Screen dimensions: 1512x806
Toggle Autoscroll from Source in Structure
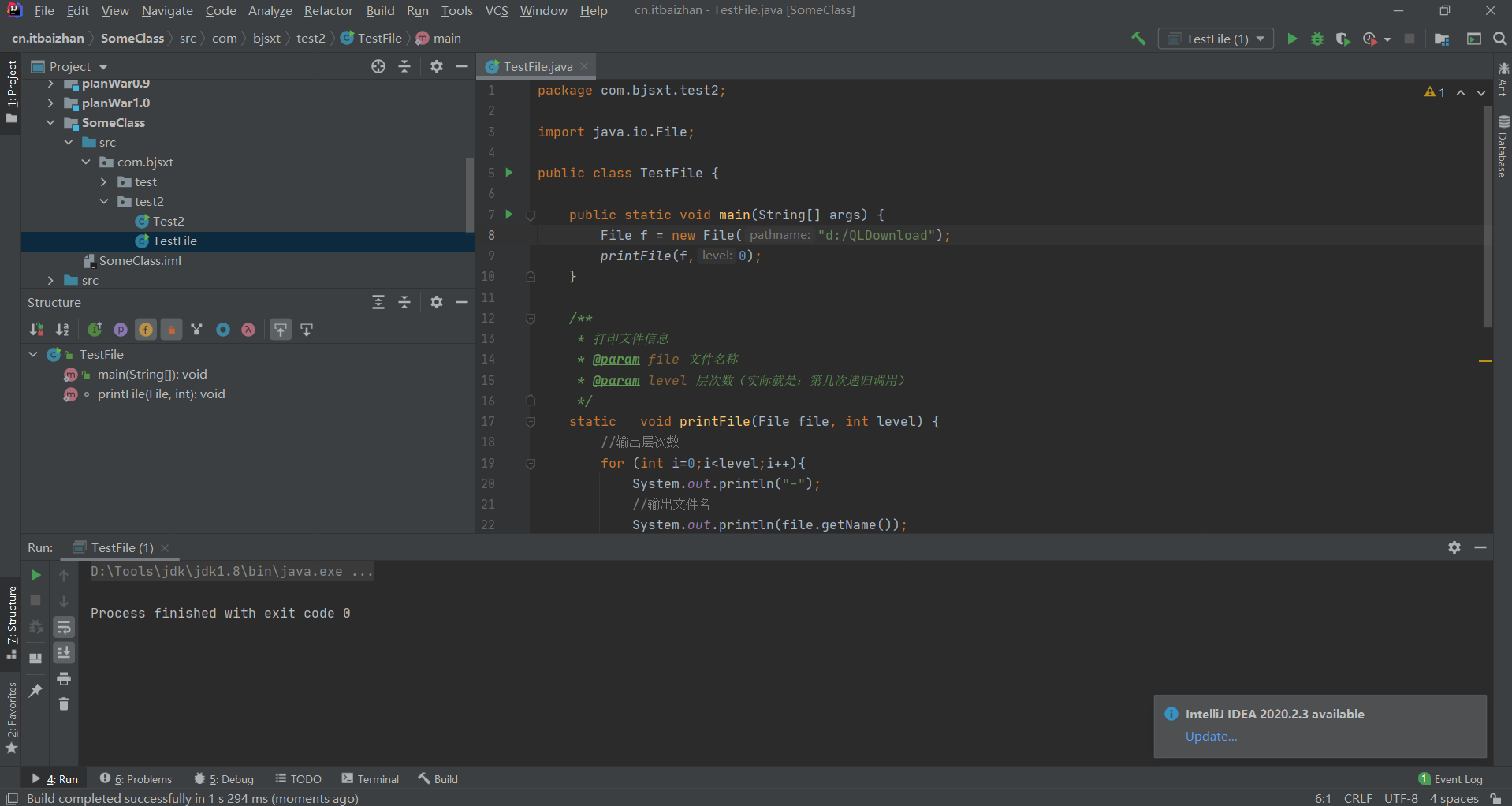click(x=307, y=330)
